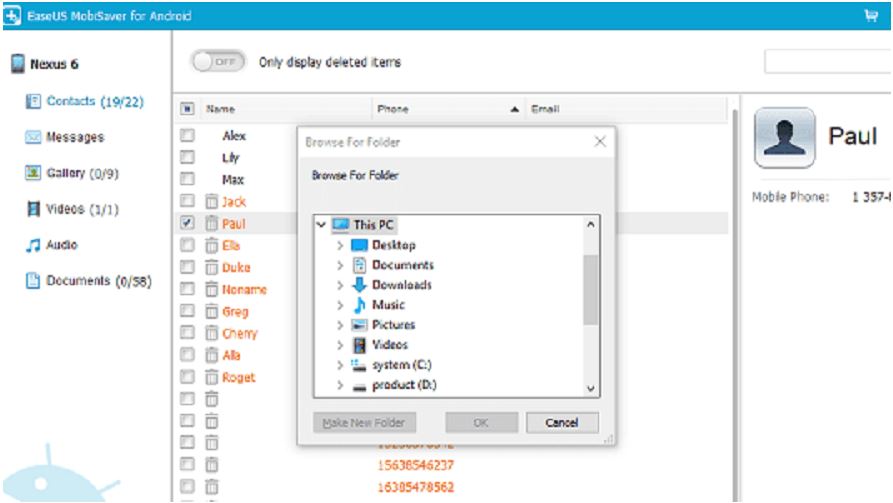Click the trash icon next to Duke

pos(211,267)
